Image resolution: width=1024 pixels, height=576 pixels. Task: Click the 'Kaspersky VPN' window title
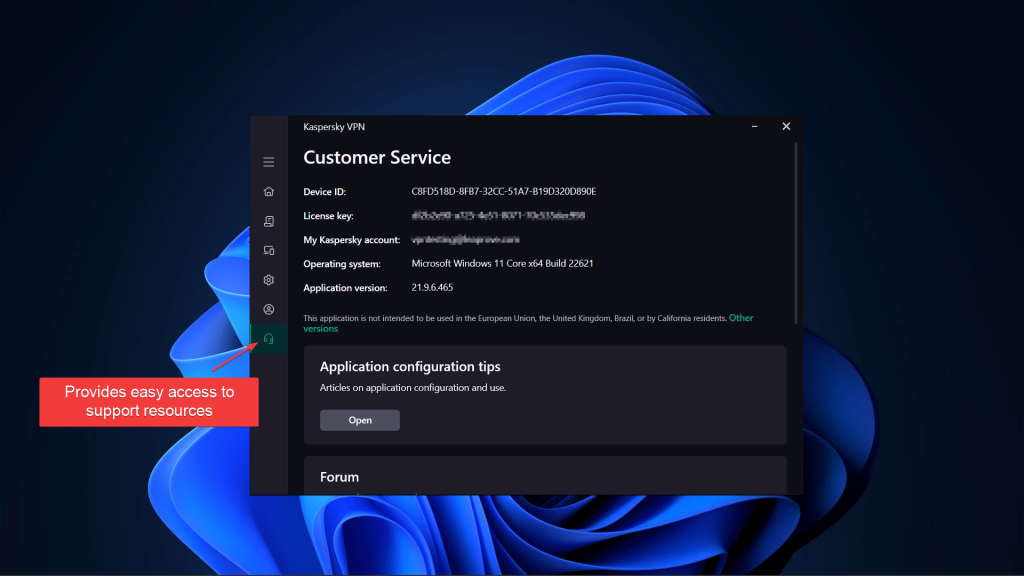[334, 127]
